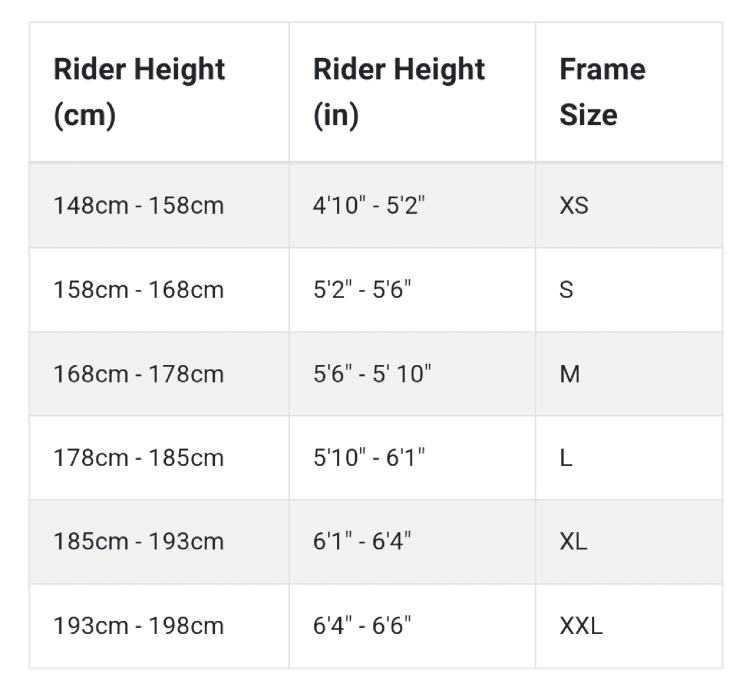746x690 pixels.
Task: Click the L frame size cell
Action: pos(566,458)
